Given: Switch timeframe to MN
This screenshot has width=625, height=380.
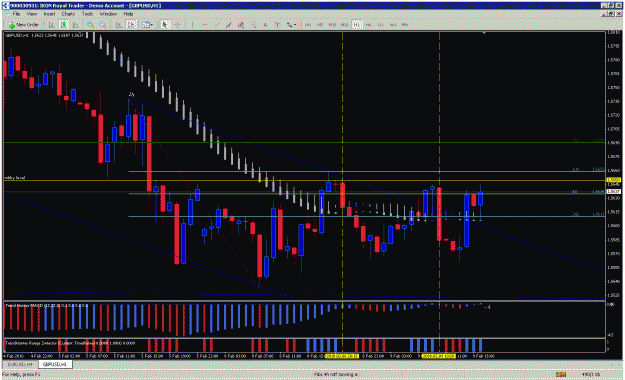Looking at the screenshot, I should click(405, 25).
